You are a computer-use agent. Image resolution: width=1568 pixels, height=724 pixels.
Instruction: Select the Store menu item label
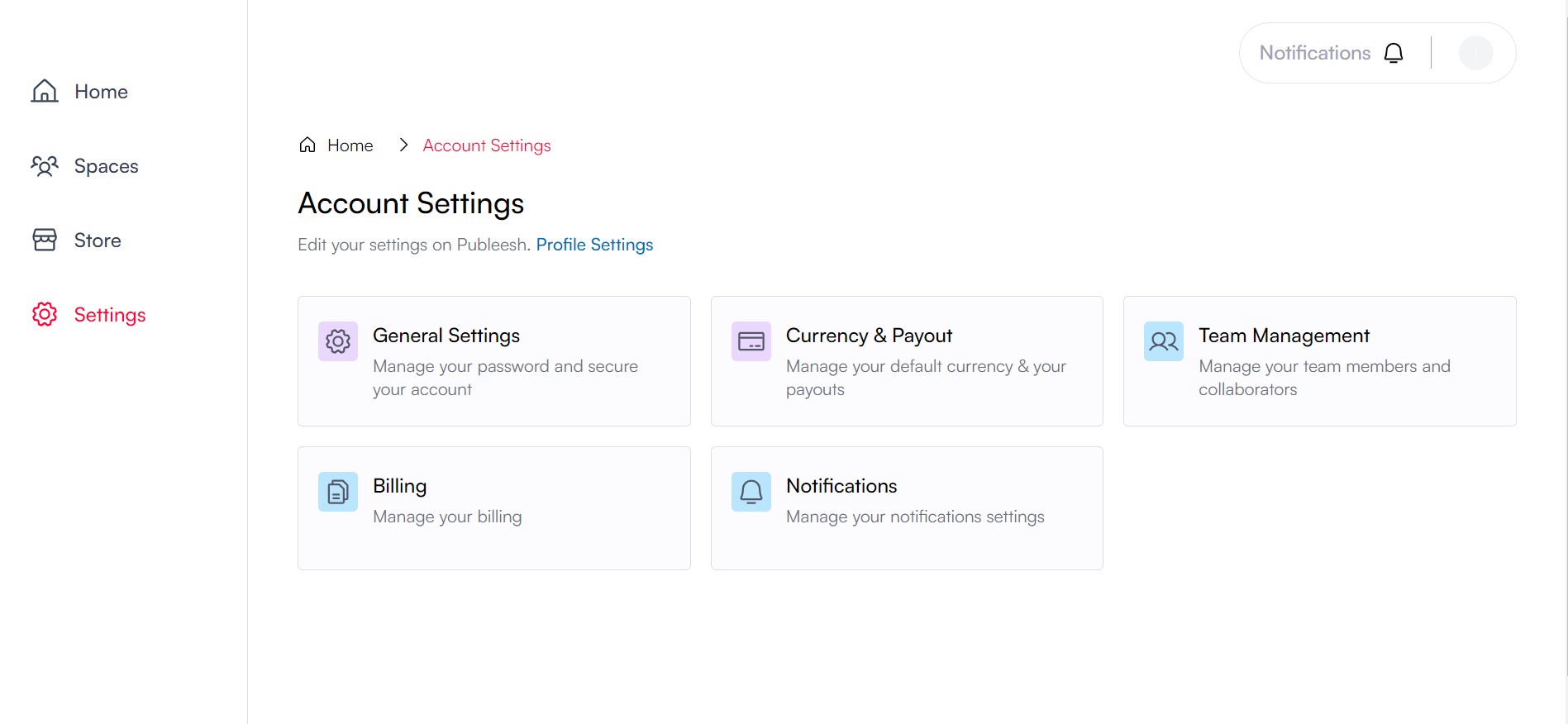pos(98,241)
